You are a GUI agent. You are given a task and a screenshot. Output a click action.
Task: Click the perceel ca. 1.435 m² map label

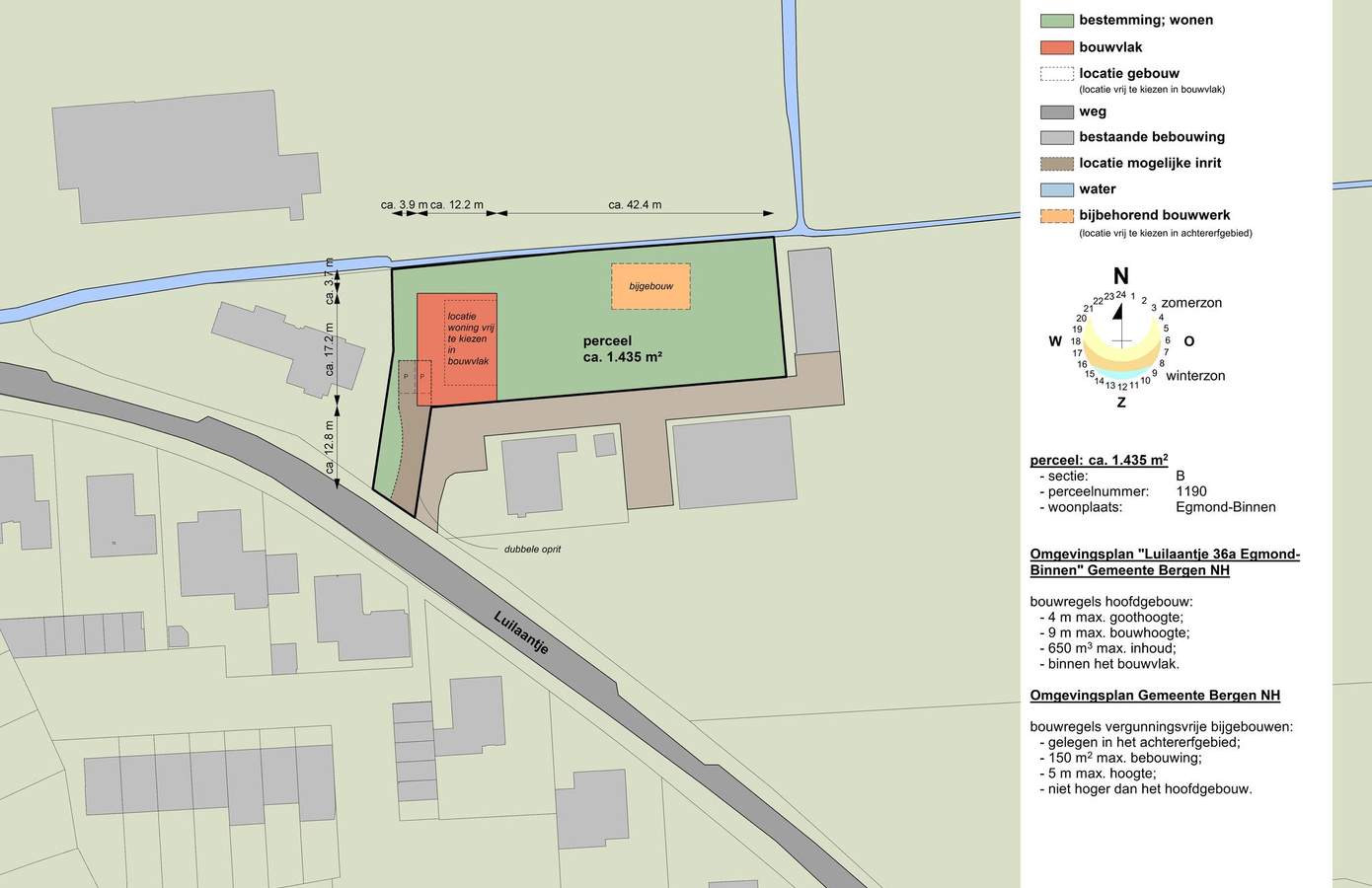622,349
